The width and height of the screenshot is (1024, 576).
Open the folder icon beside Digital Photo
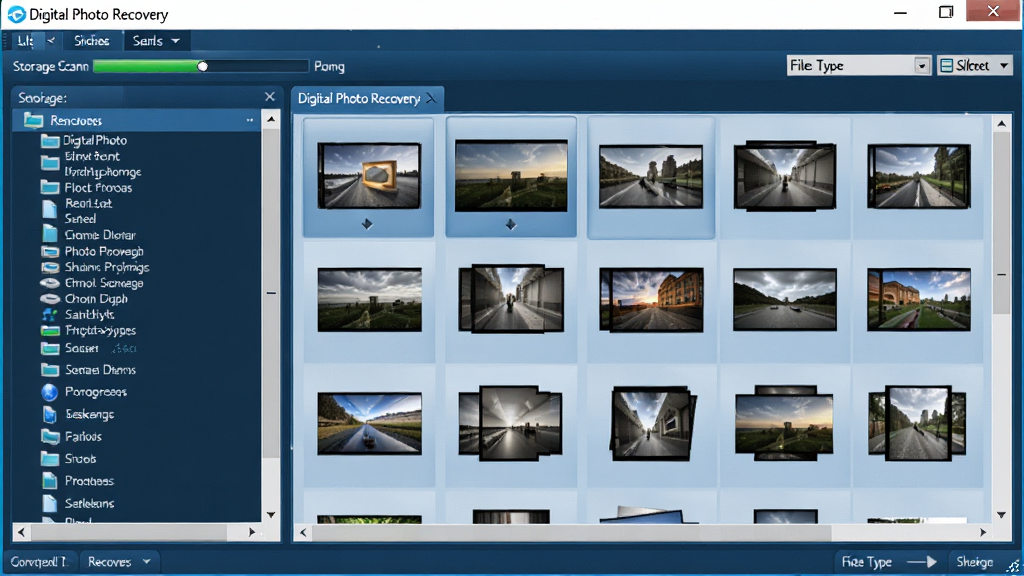tap(50, 141)
